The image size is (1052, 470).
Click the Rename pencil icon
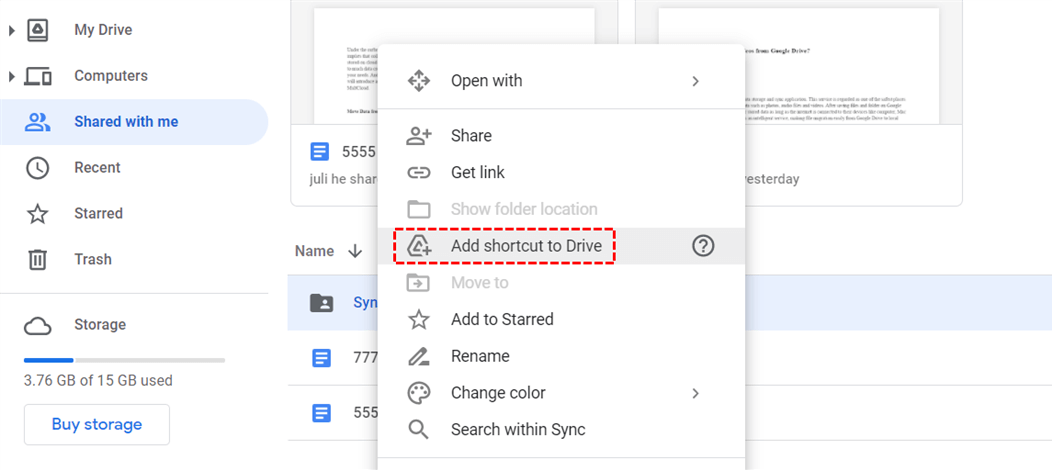click(419, 356)
